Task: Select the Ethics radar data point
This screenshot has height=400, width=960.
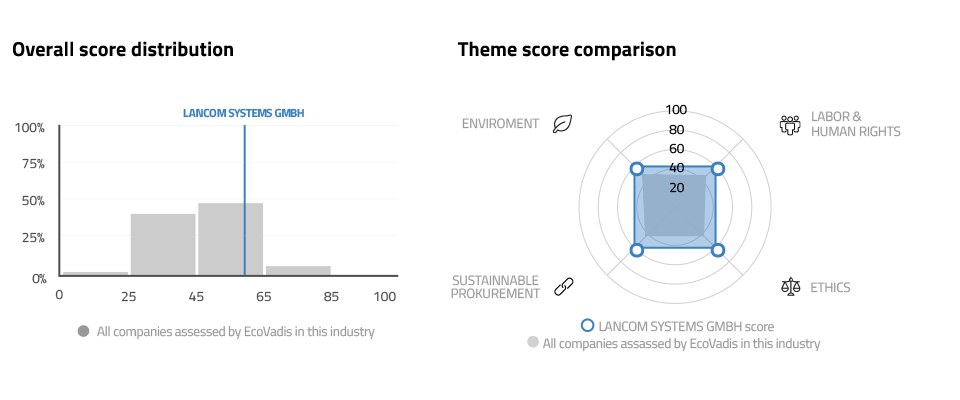Action: tap(718, 250)
